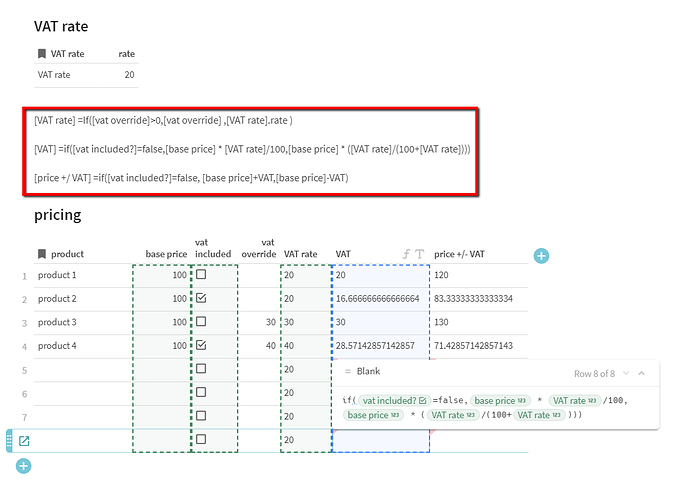
Task: Click second-line 'base price' formula chip
Action: [x=373, y=415]
